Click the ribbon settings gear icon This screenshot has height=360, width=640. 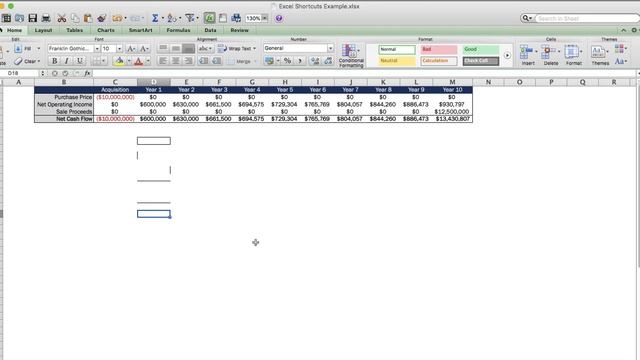click(x=634, y=30)
